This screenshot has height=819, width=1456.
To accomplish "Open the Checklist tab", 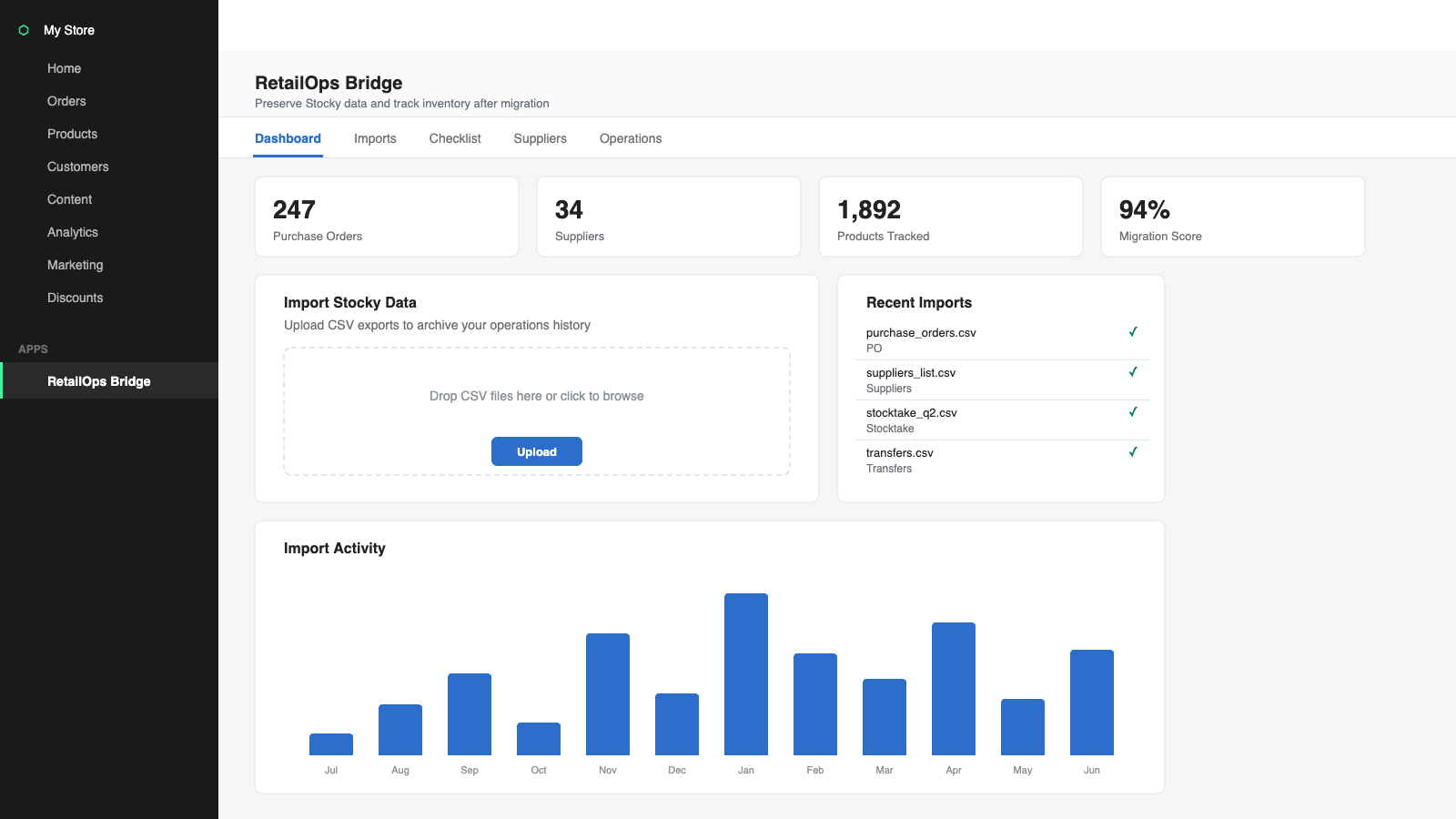I will 455,138.
